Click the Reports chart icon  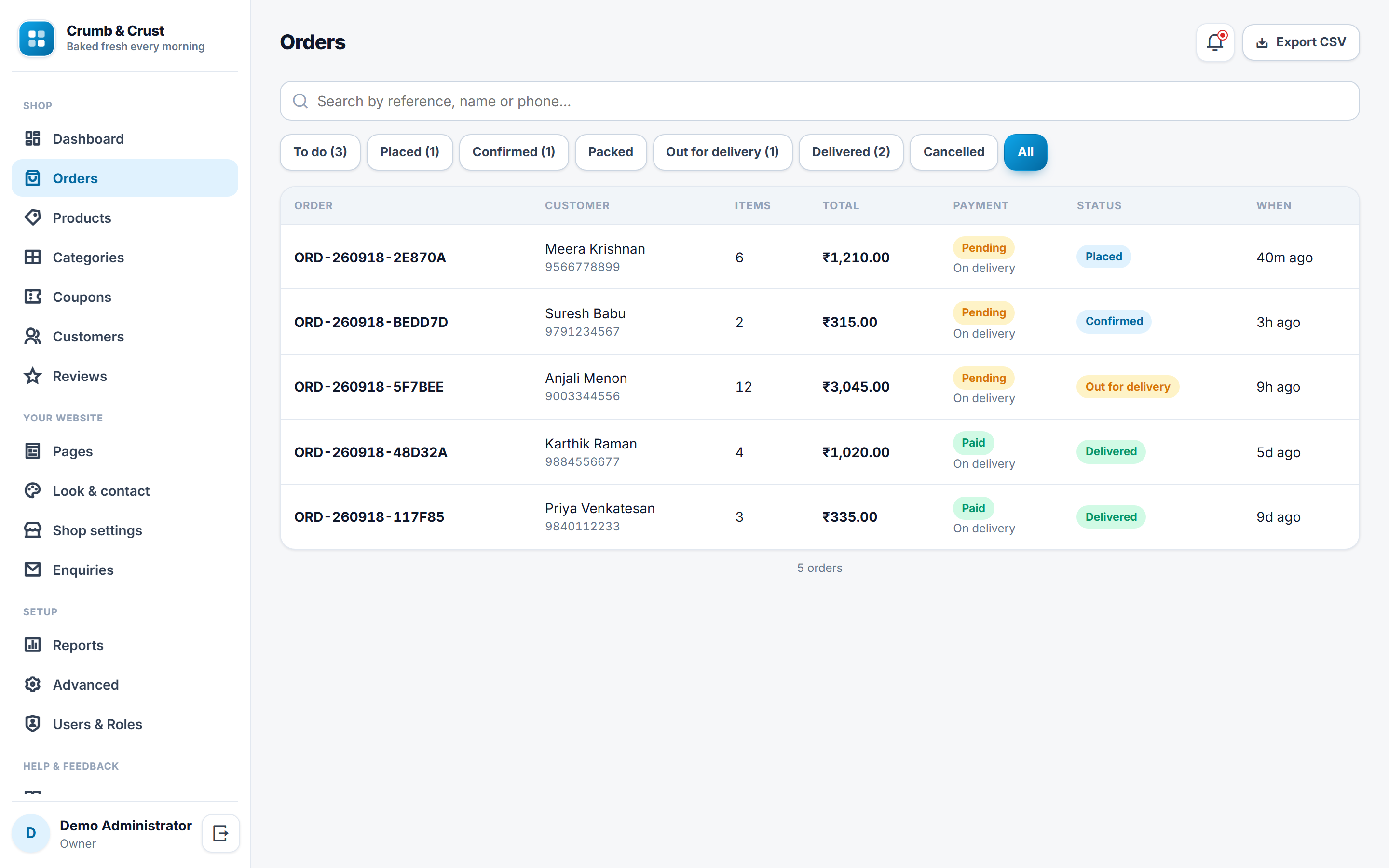(33, 645)
